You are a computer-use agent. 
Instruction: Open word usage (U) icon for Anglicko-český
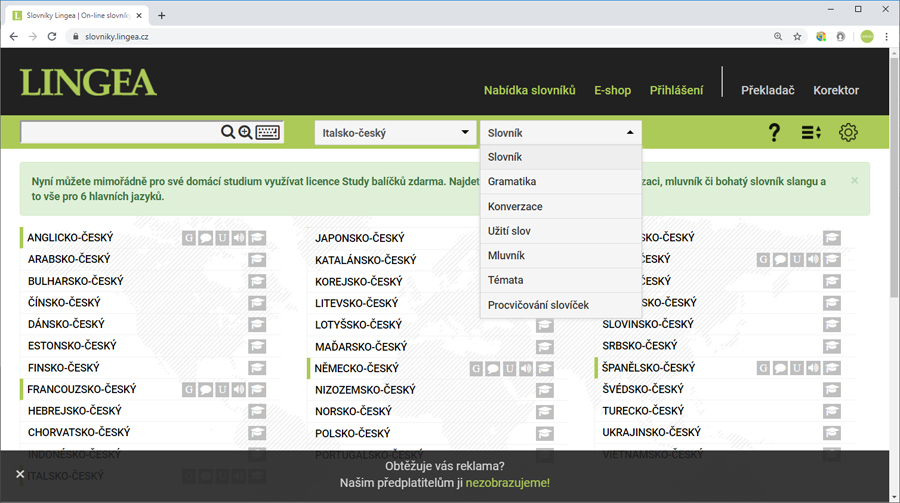point(222,238)
